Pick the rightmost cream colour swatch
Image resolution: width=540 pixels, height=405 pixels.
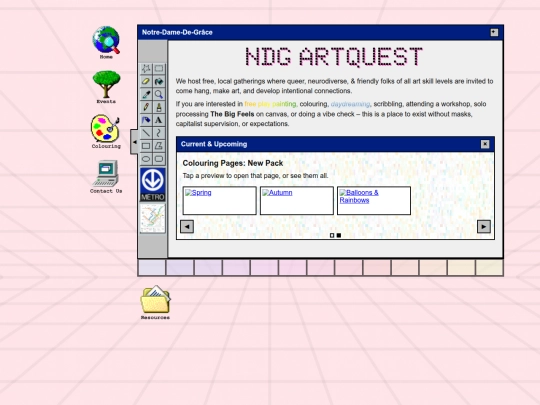(489, 268)
